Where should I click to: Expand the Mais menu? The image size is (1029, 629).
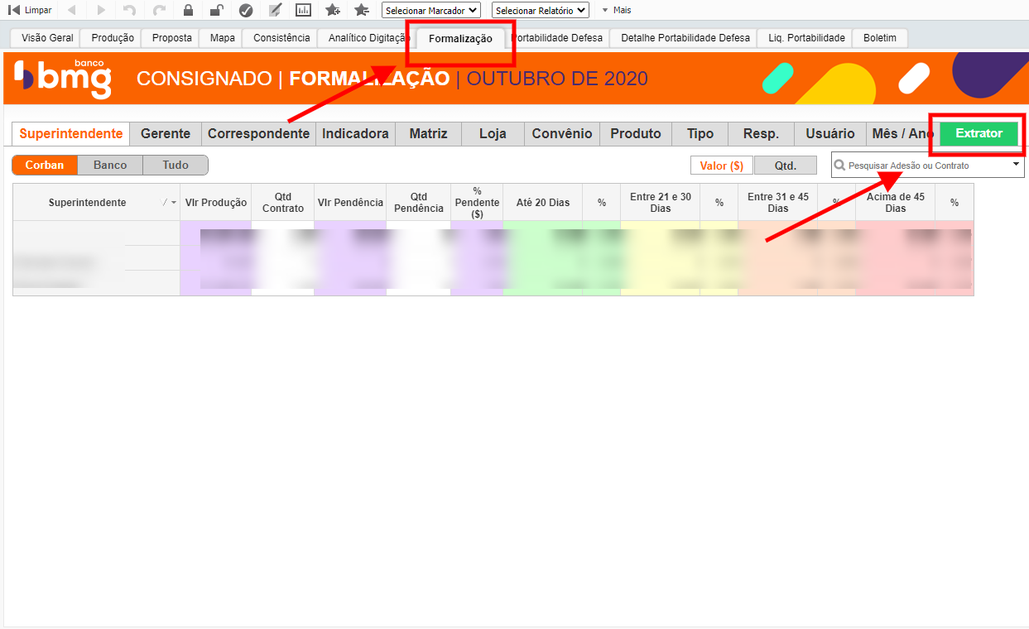(x=617, y=10)
